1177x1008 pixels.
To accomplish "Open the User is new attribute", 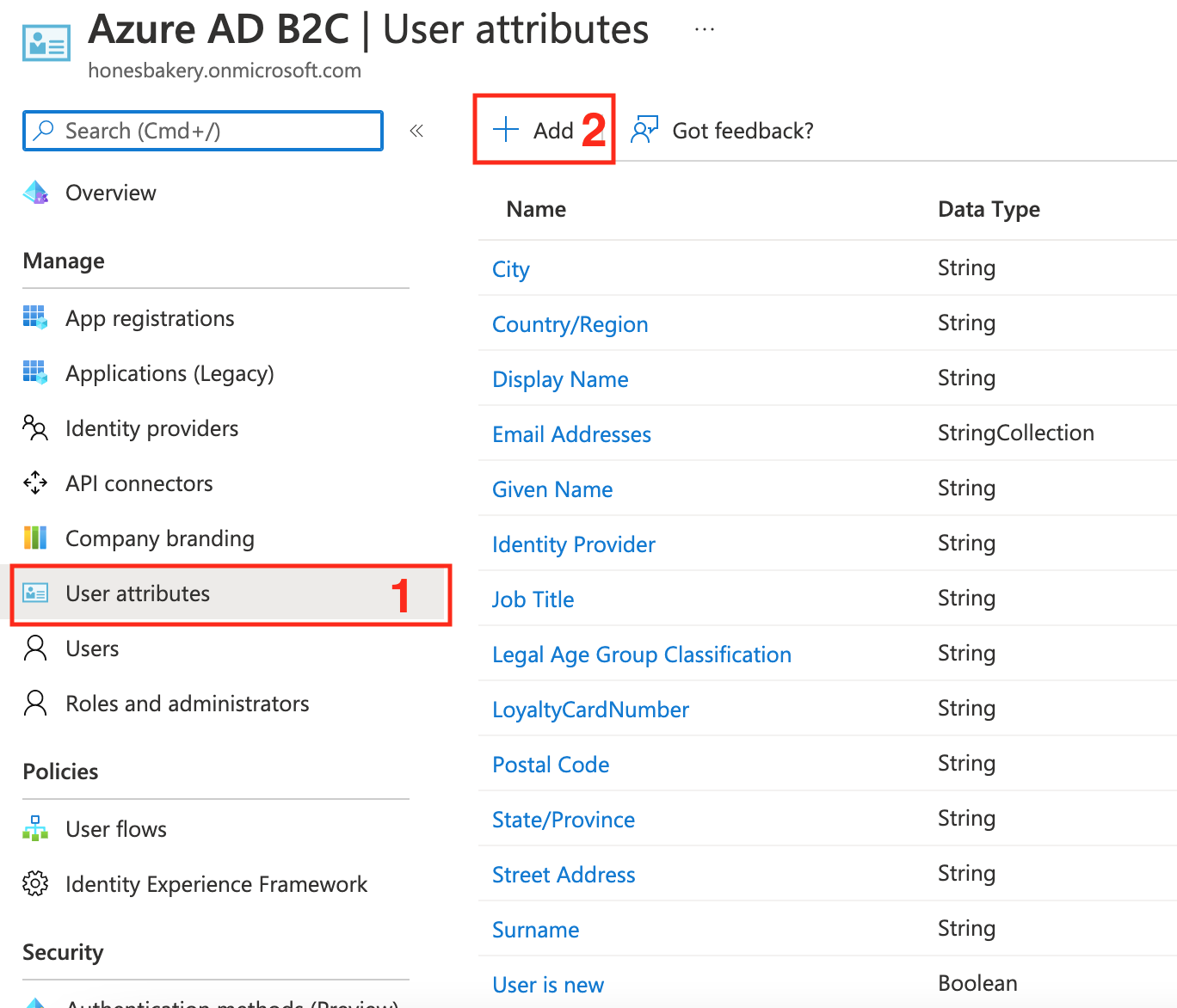I will [x=548, y=985].
